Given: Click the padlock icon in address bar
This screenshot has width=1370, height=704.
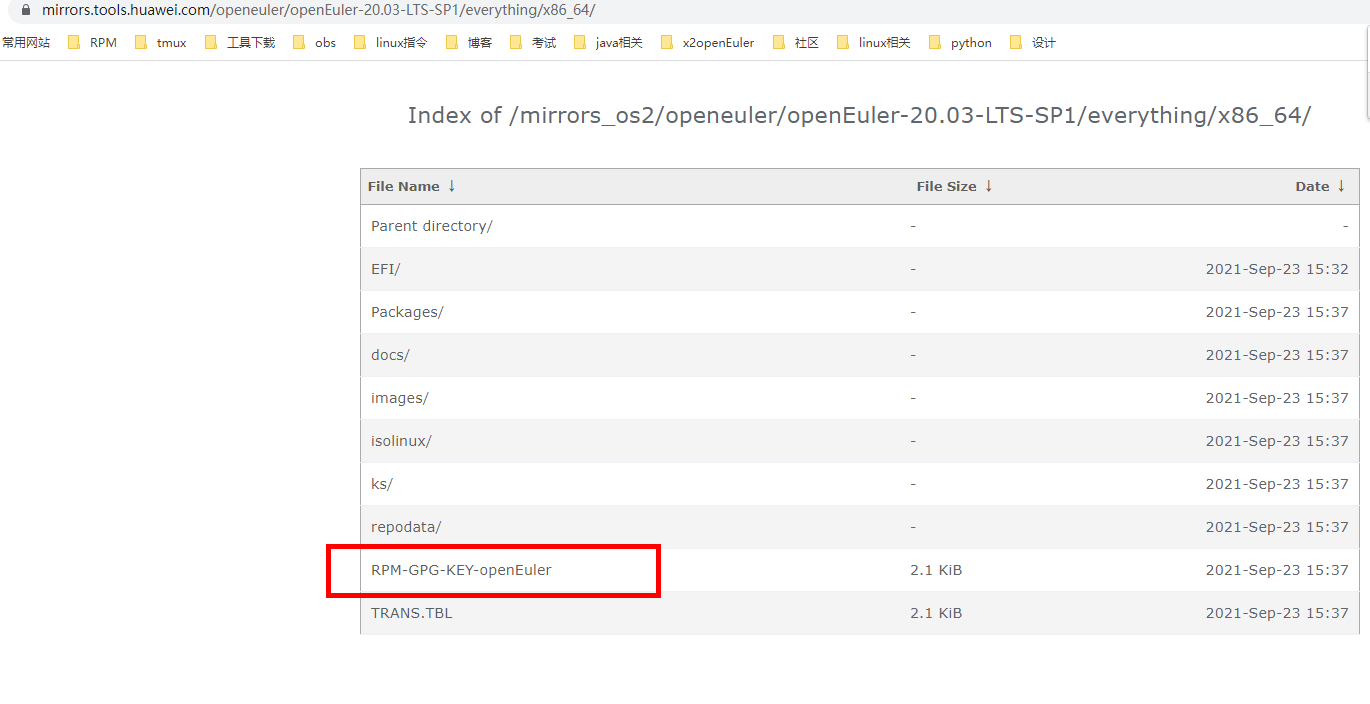Looking at the screenshot, I should point(27,9).
